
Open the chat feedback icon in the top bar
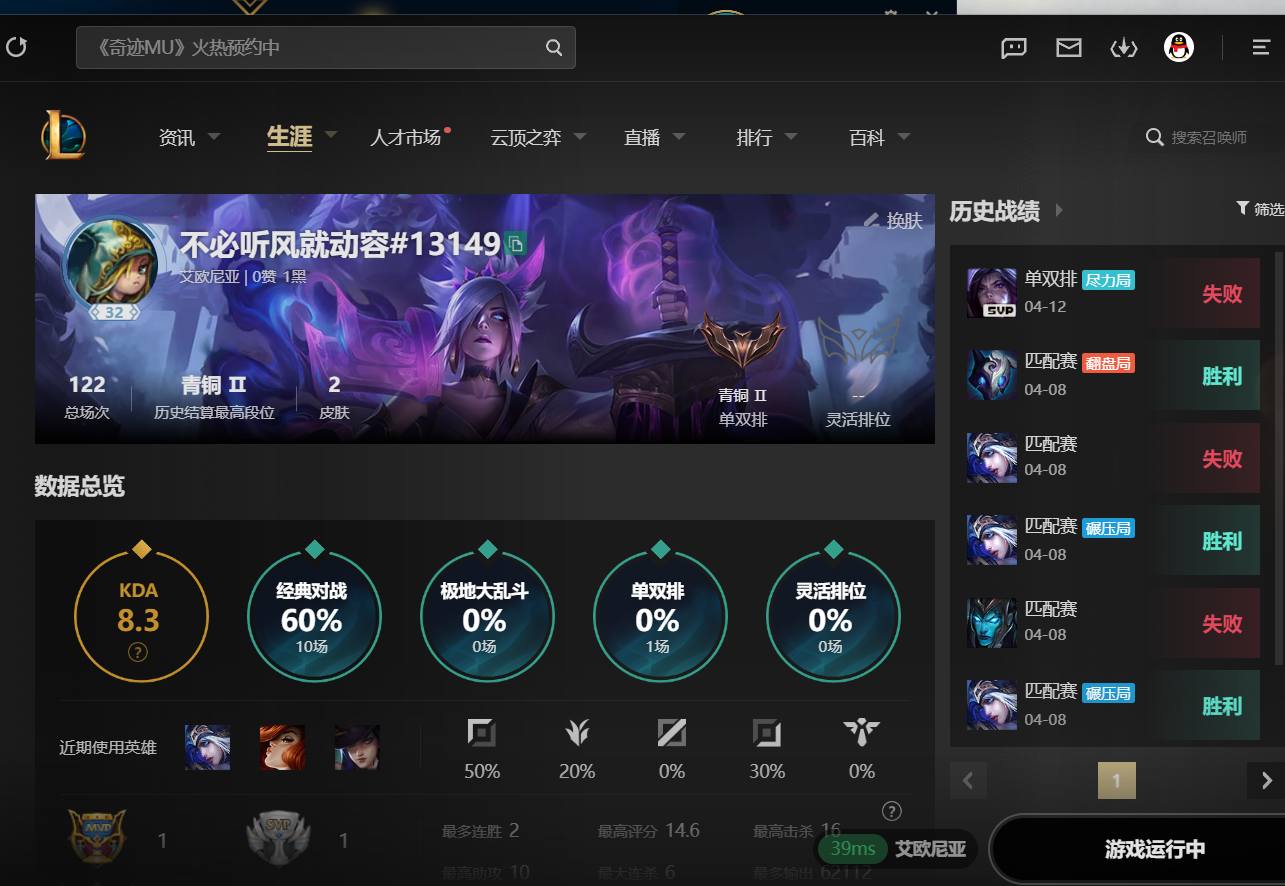click(x=1014, y=47)
